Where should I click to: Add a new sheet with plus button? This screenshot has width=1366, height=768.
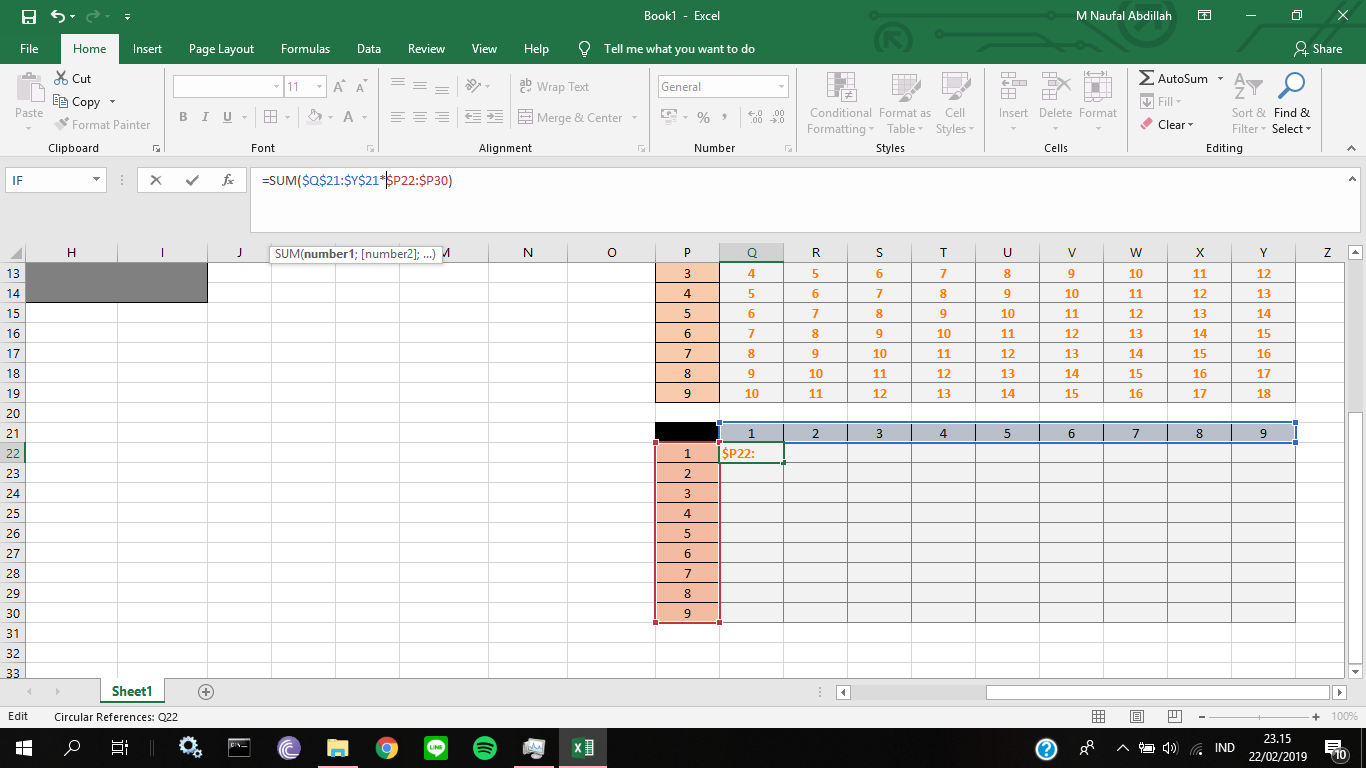[x=206, y=691]
